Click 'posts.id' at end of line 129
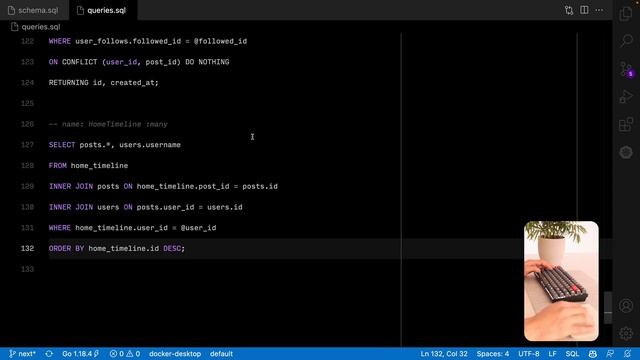The width and height of the screenshot is (640, 360). (x=260, y=187)
